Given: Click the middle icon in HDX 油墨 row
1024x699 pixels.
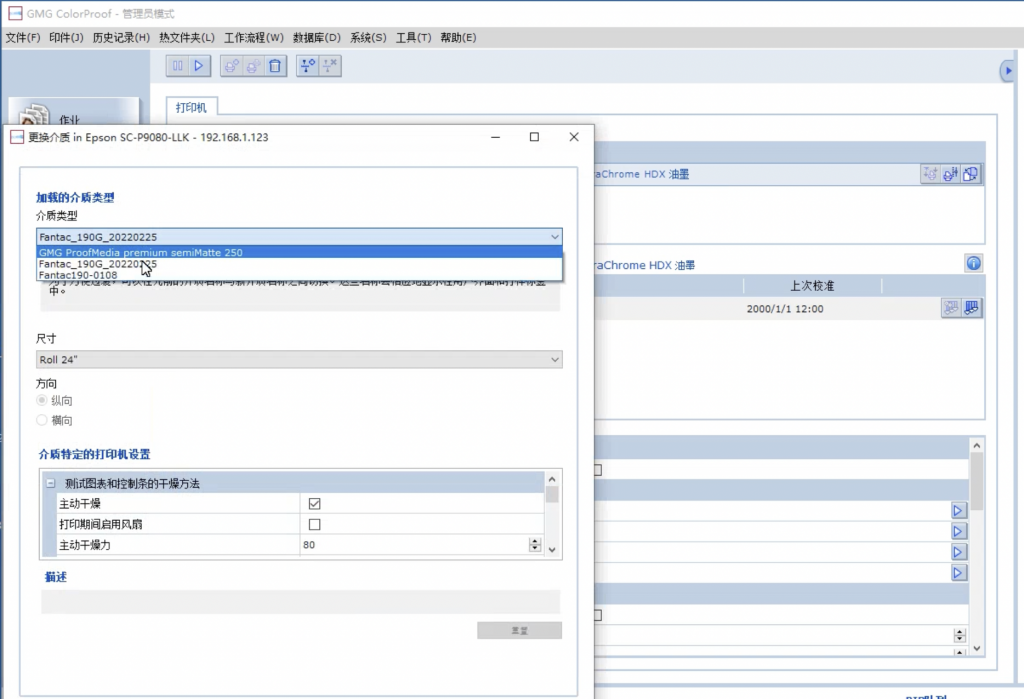Looking at the screenshot, I should 950,174.
